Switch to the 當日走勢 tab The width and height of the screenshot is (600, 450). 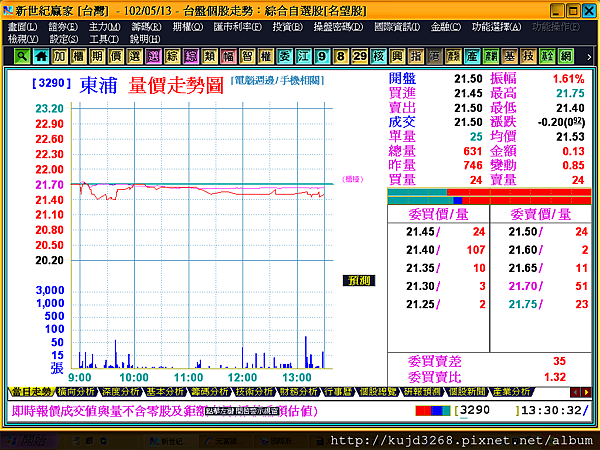tap(31, 392)
